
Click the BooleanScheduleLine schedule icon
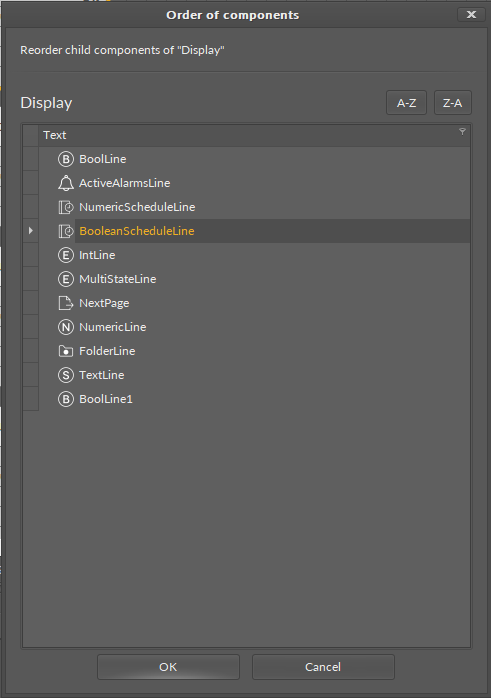click(x=66, y=231)
